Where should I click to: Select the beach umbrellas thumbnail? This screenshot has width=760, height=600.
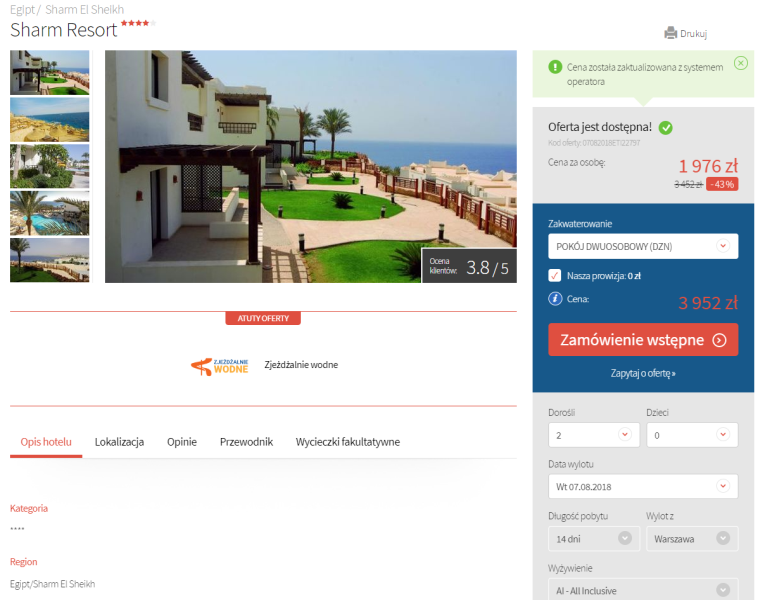pyautogui.click(x=49, y=119)
